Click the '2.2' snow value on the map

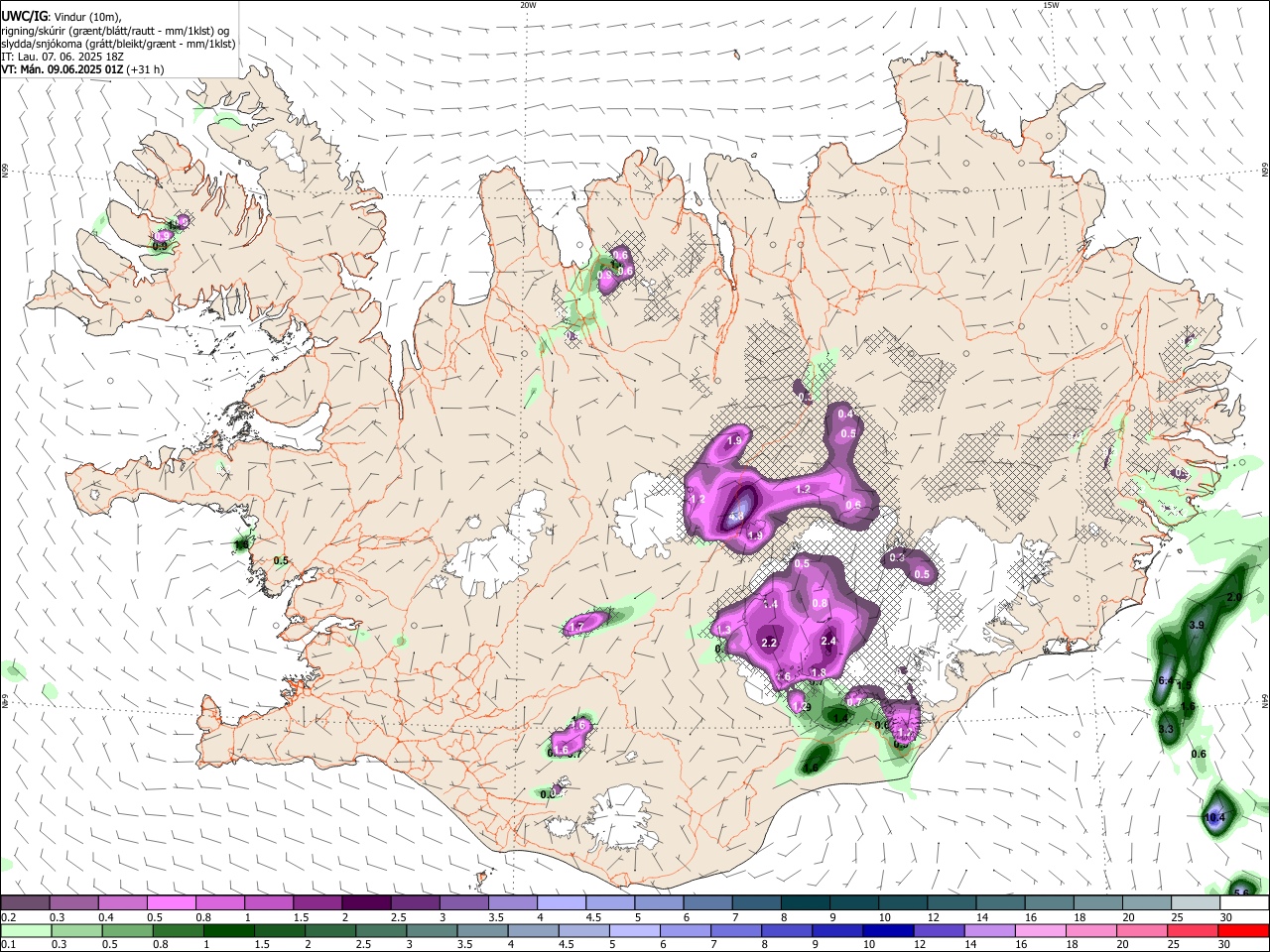pyautogui.click(x=768, y=644)
